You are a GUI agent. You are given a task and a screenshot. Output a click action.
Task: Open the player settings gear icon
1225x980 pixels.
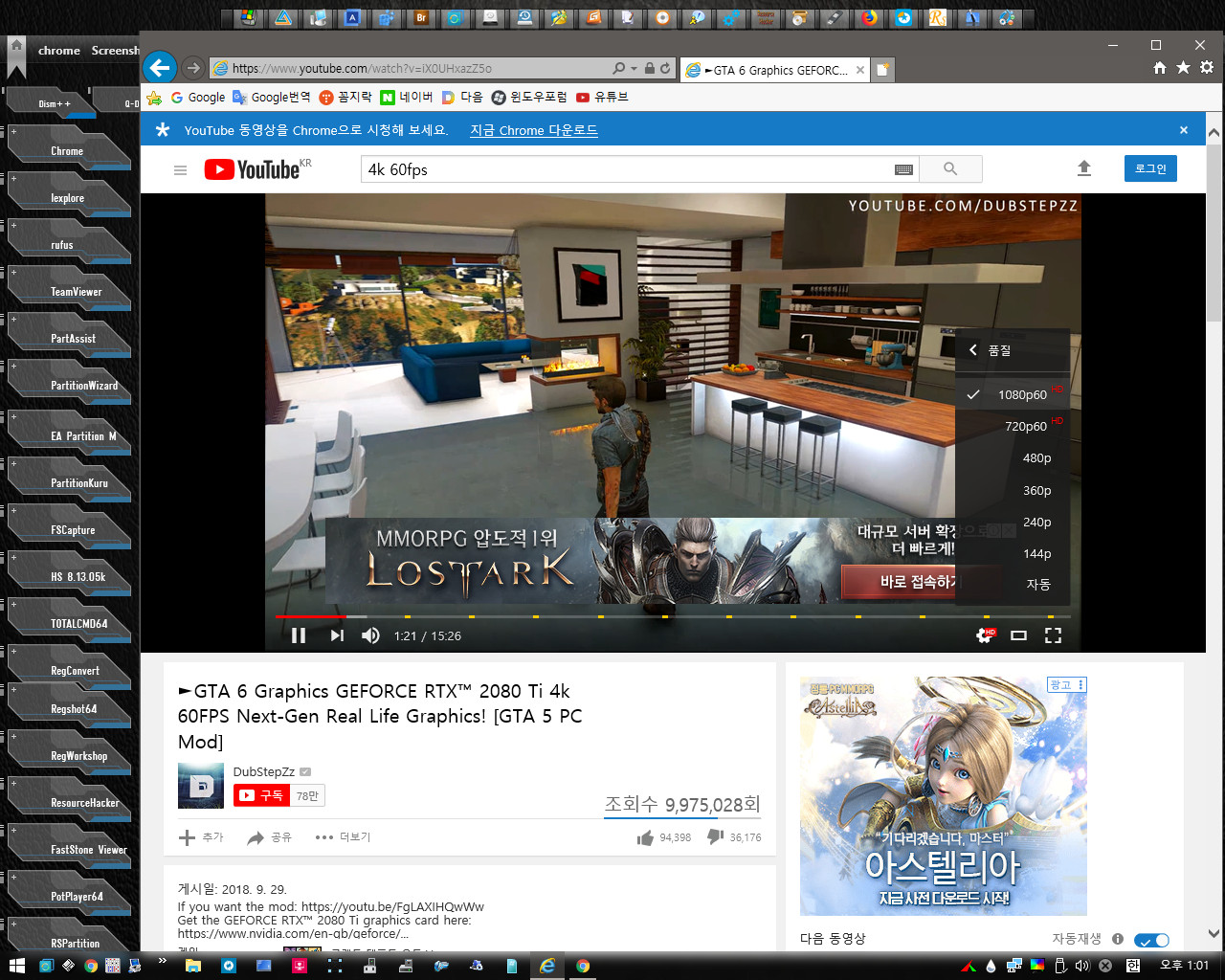click(x=985, y=635)
